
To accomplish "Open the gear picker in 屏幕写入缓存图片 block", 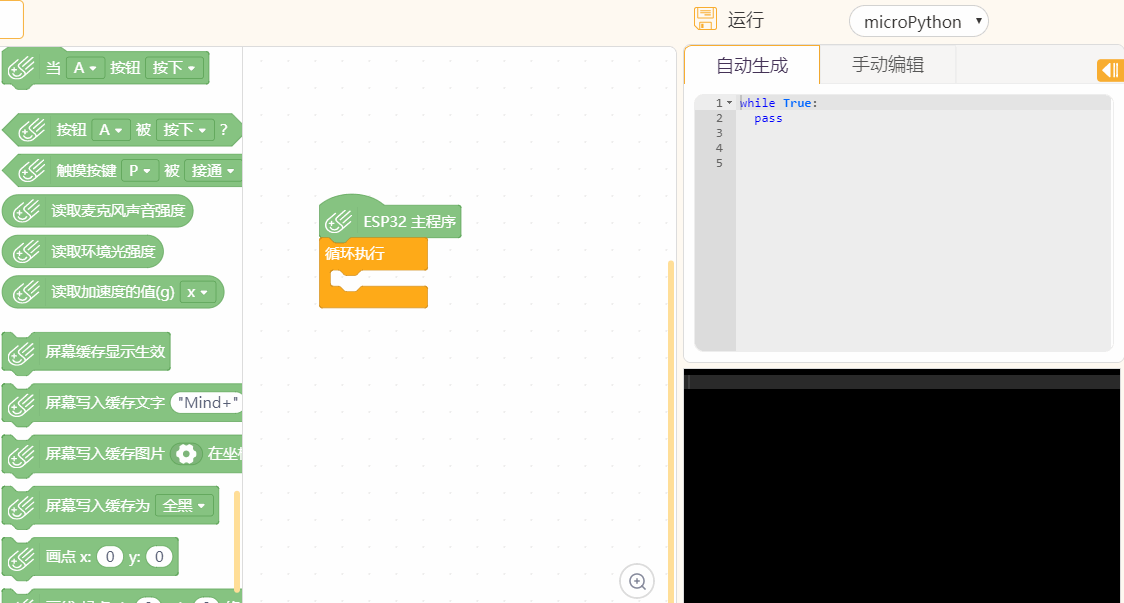I will [184, 454].
